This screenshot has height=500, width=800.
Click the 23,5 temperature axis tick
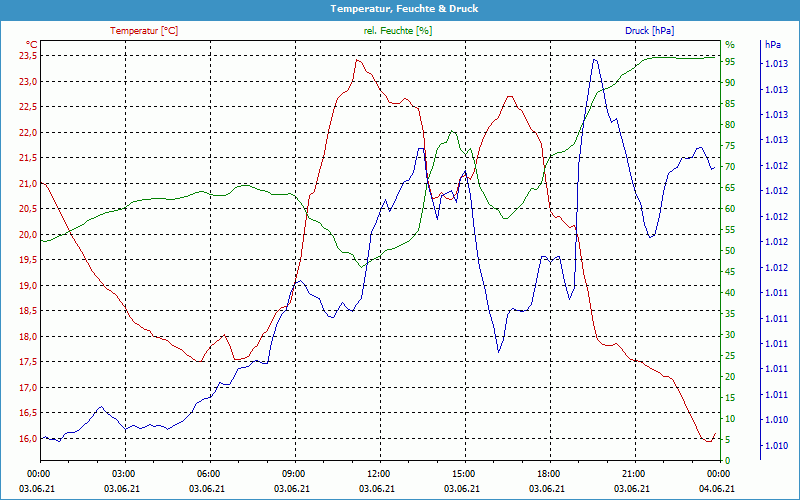click(28, 56)
